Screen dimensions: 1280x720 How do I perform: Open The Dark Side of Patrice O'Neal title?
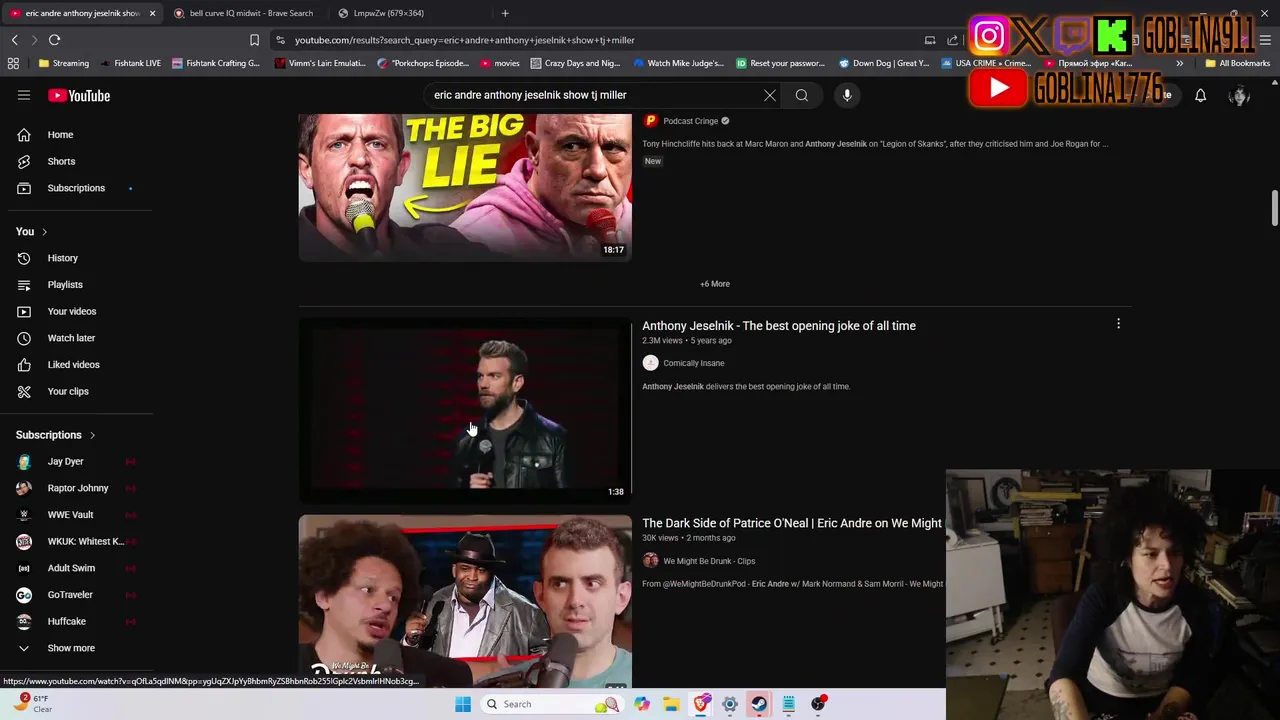tap(792, 523)
